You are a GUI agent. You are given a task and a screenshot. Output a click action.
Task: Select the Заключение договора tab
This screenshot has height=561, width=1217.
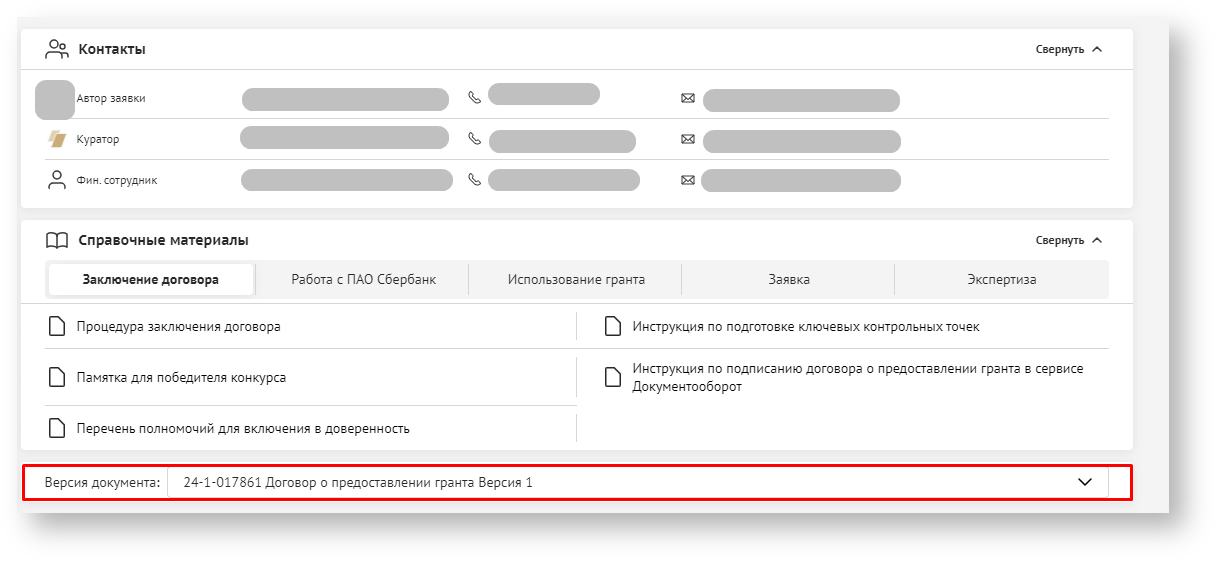pos(151,280)
